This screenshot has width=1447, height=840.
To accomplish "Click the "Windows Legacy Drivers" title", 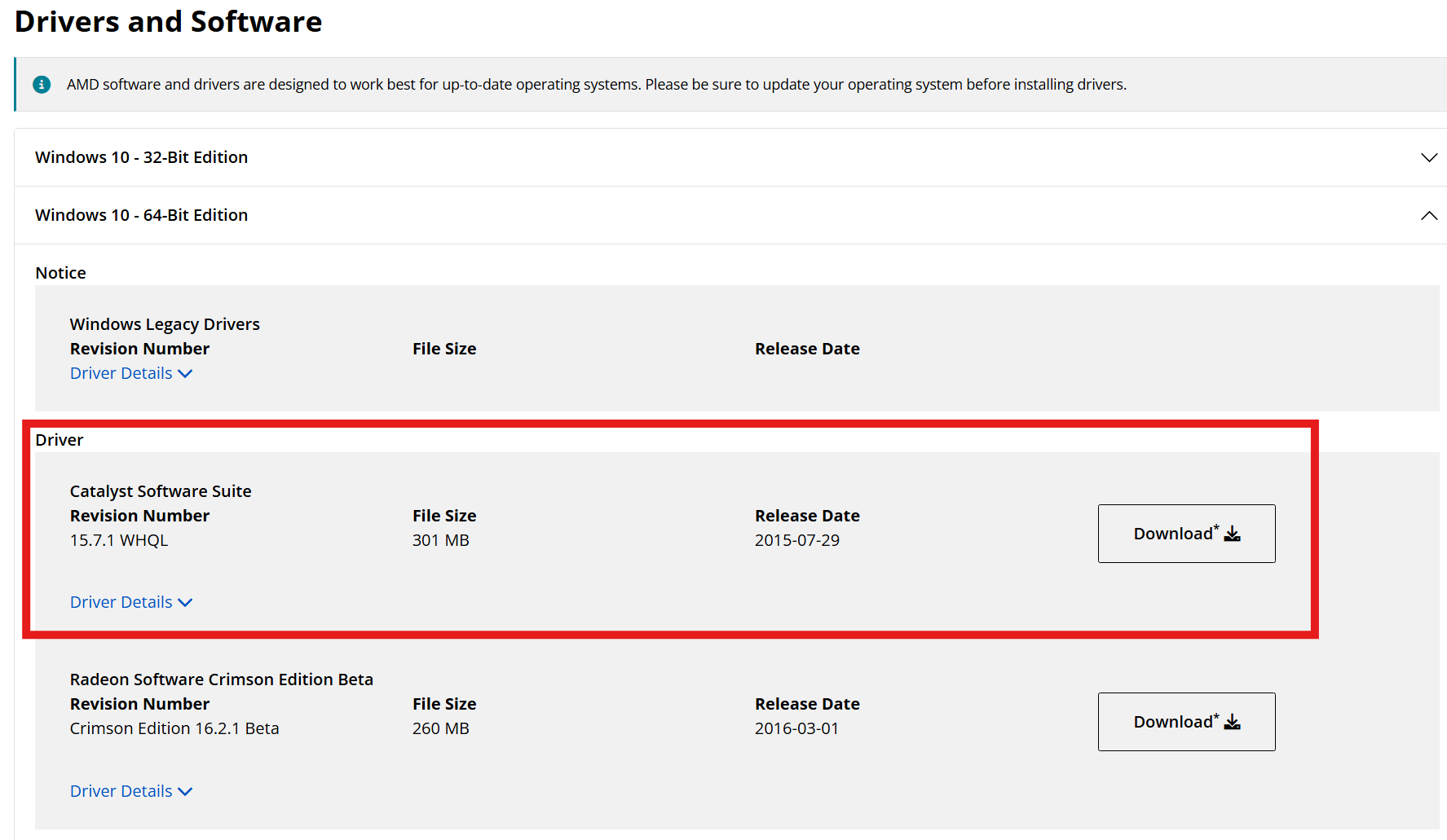I will (x=165, y=324).
